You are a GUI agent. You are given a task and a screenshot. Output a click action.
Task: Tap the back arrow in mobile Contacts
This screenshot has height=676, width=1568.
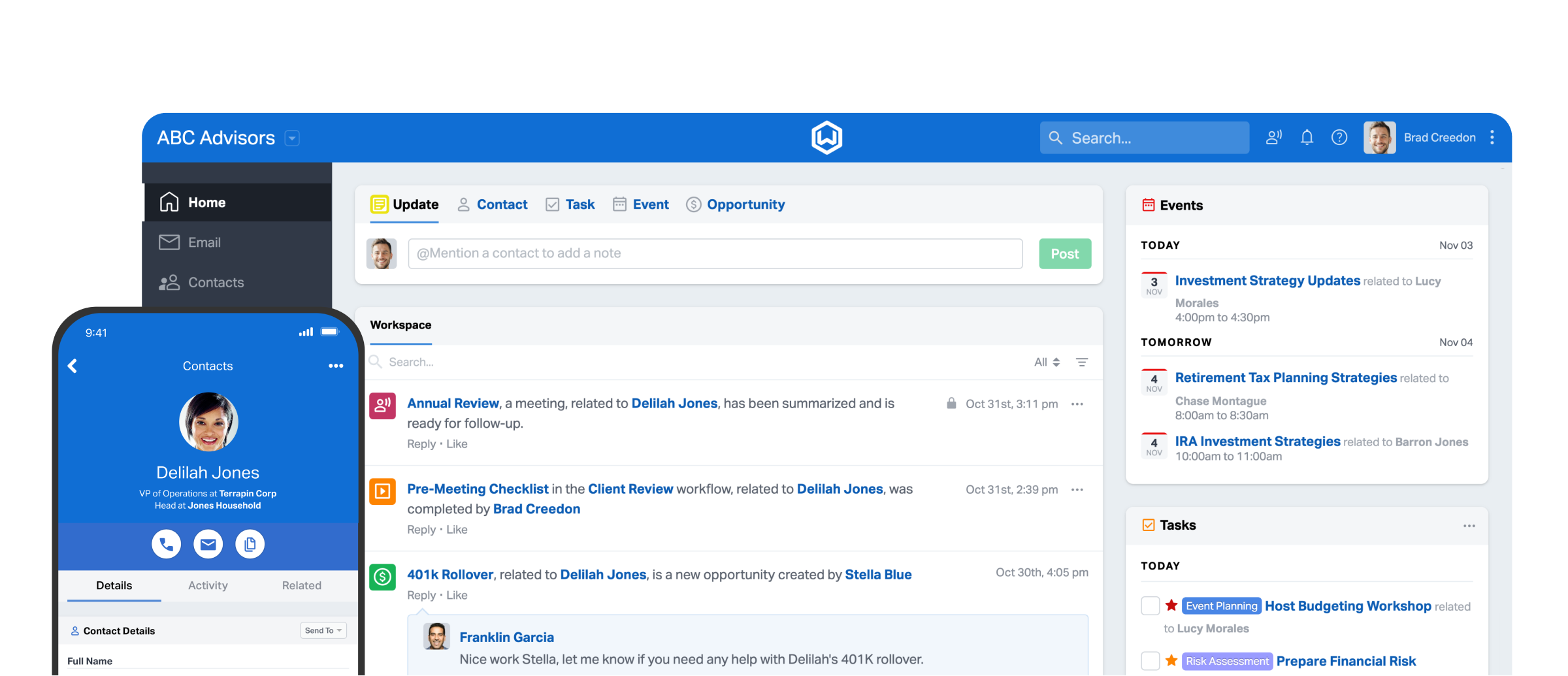click(x=73, y=366)
